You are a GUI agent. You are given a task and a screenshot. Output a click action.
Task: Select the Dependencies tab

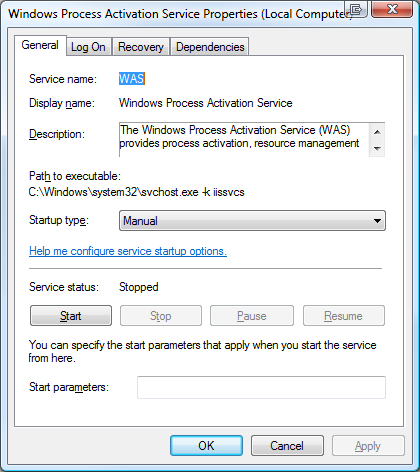pyautogui.click(x=210, y=47)
